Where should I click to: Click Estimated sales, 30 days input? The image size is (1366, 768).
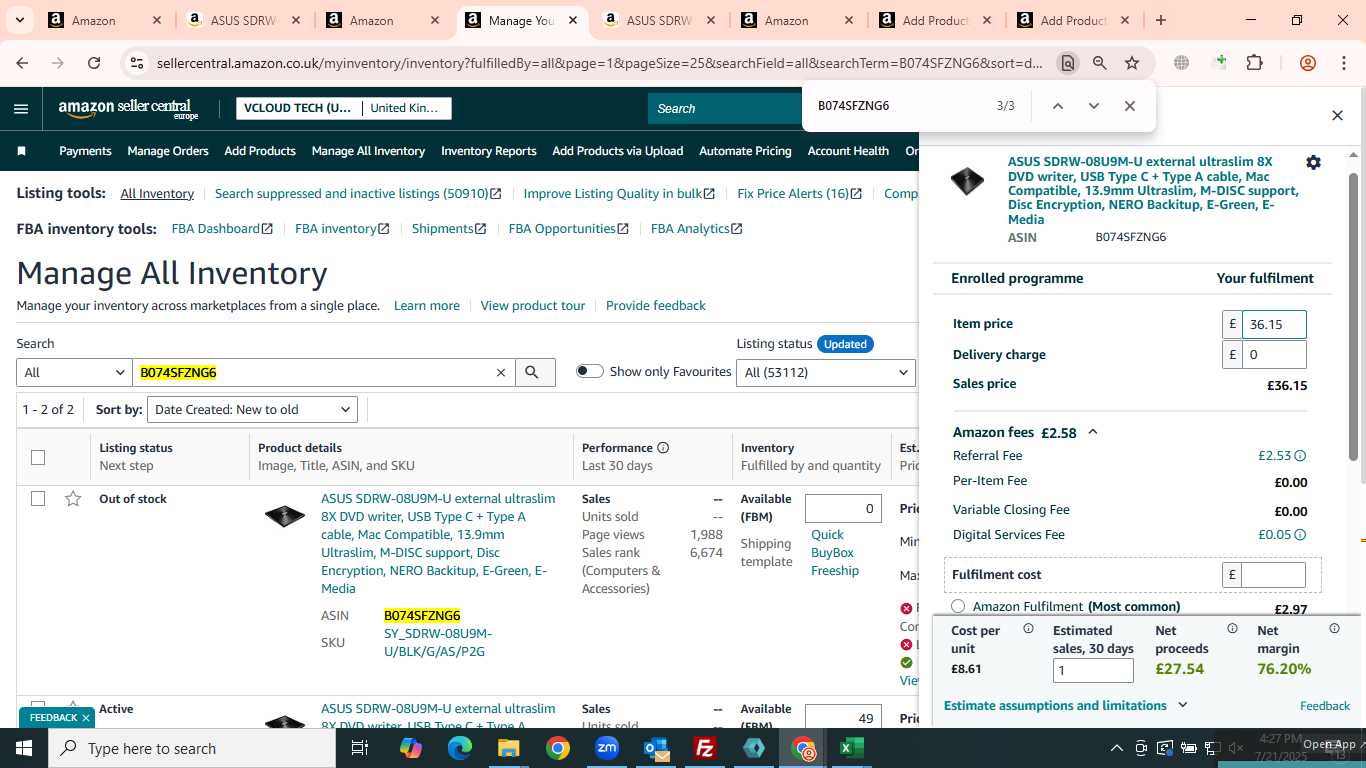coord(1093,670)
